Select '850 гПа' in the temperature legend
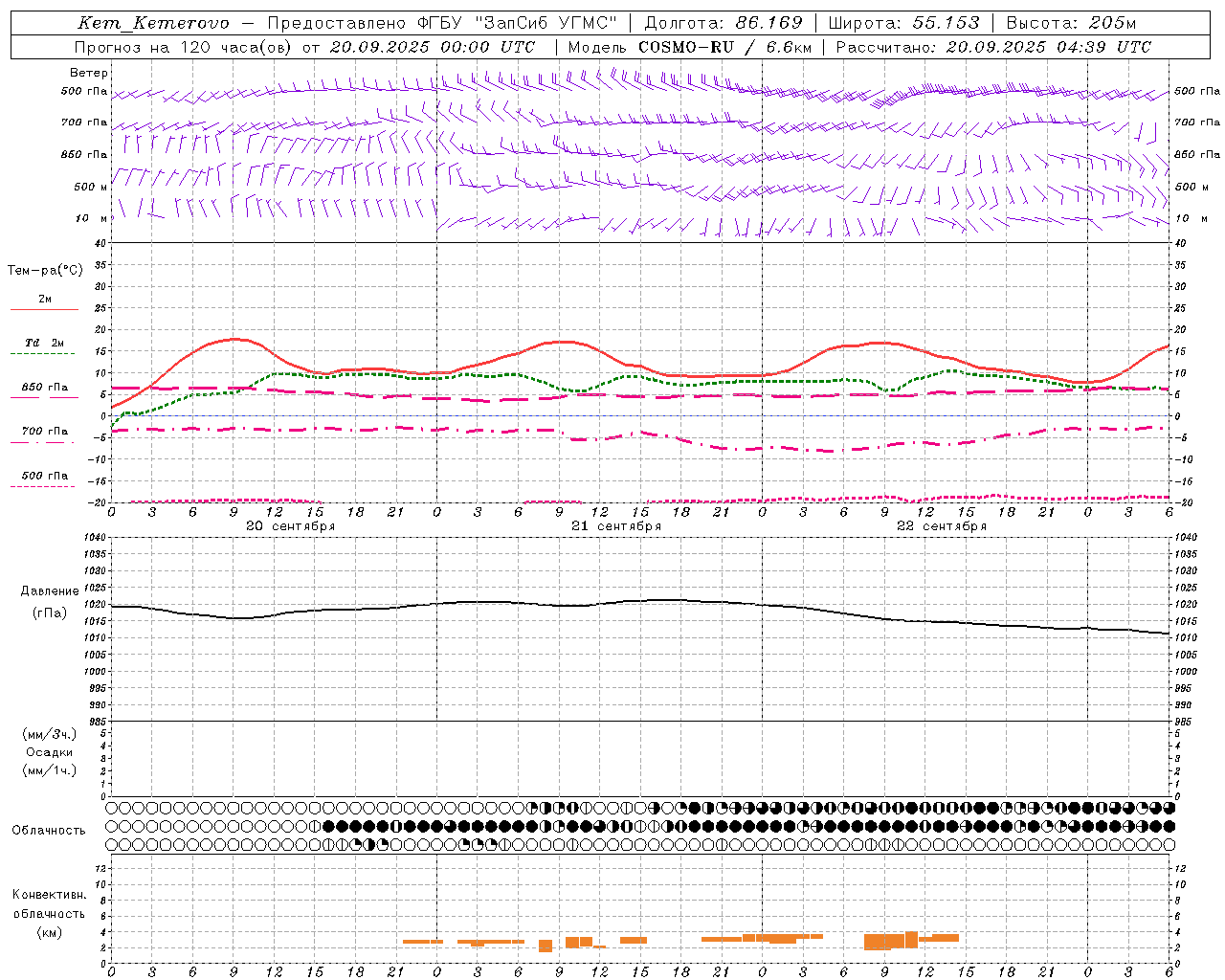Screen dimensions: 1225x980 click(45, 388)
